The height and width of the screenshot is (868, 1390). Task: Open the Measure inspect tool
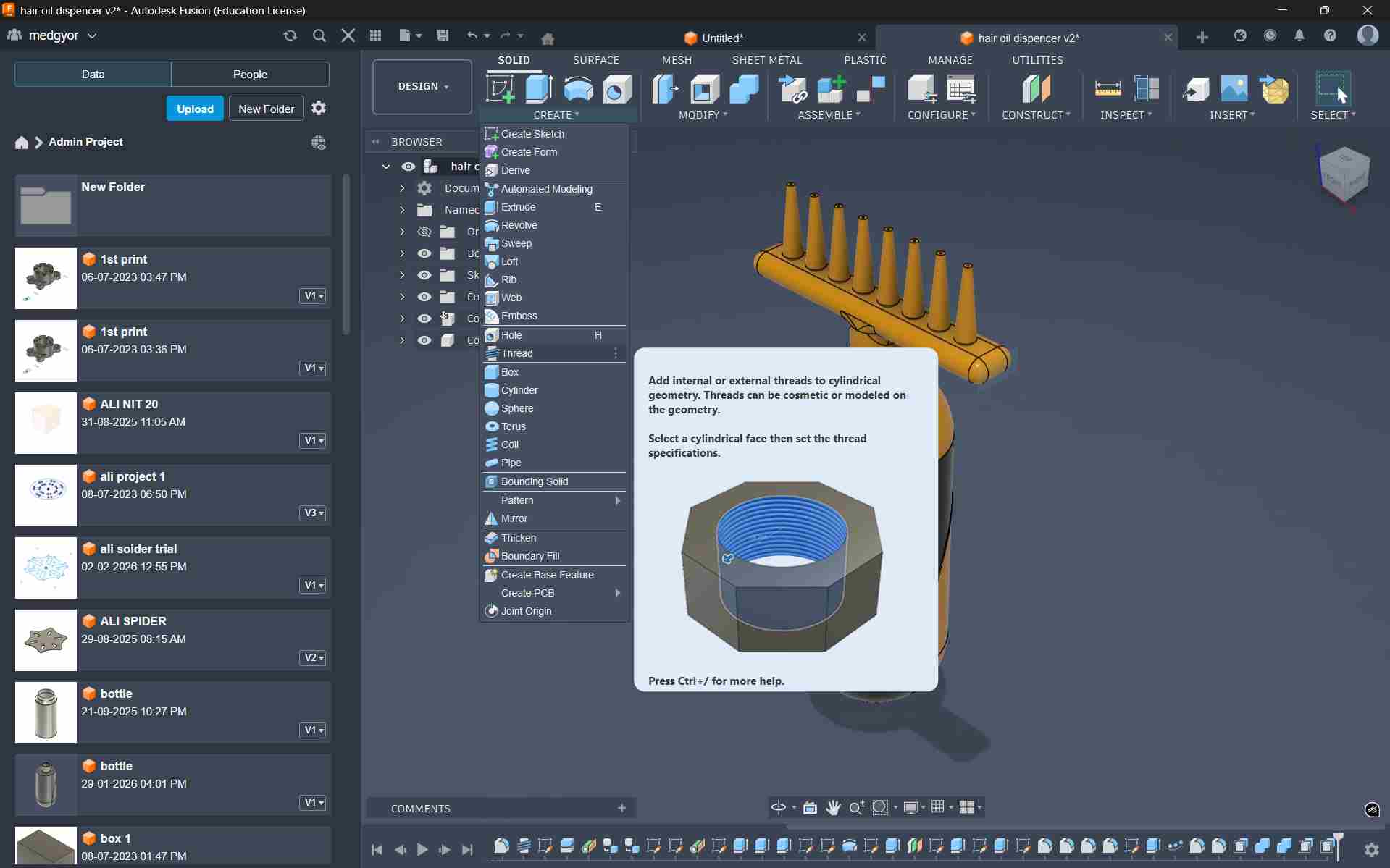(1108, 89)
